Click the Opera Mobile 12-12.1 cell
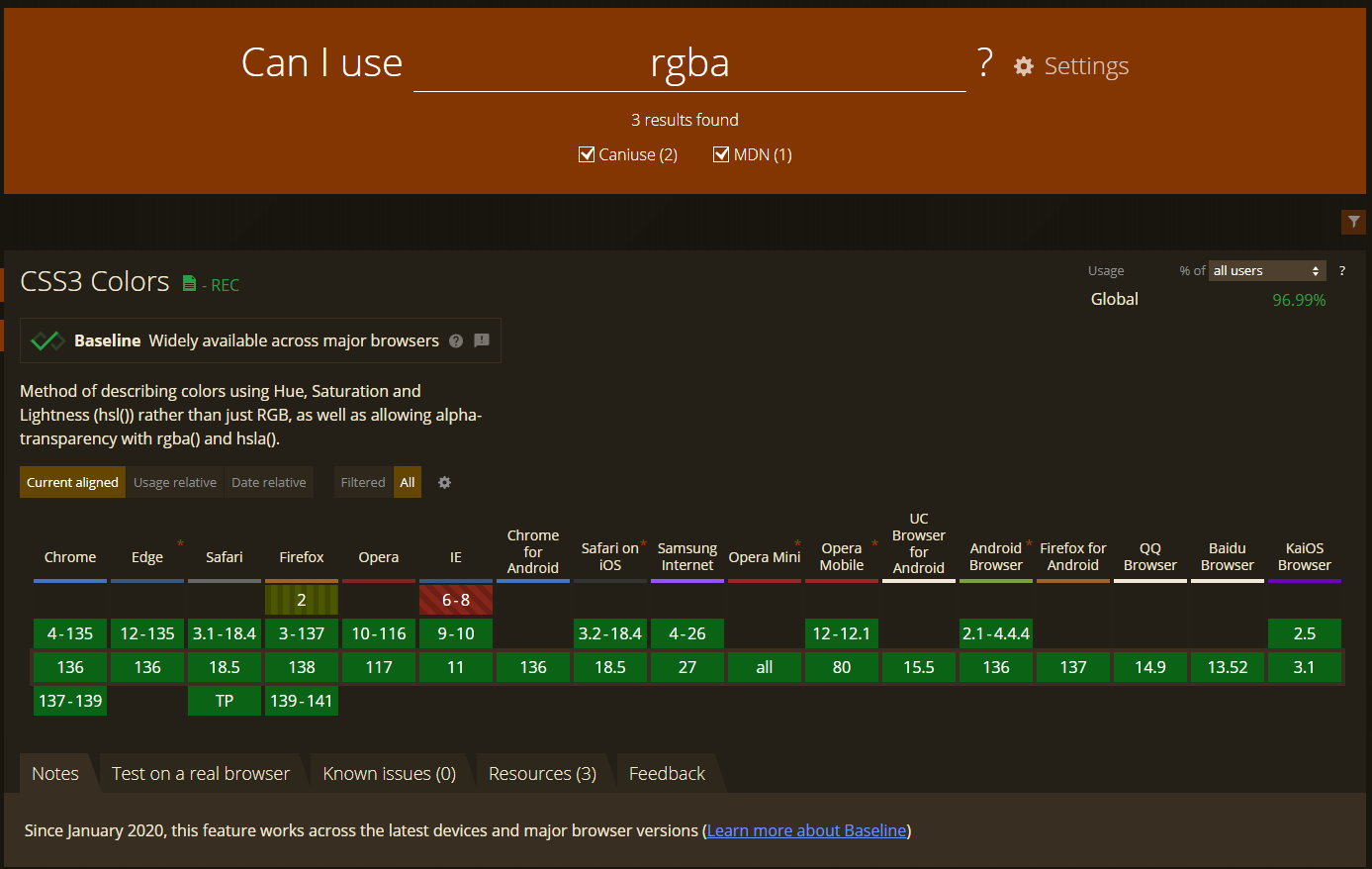 [x=842, y=633]
